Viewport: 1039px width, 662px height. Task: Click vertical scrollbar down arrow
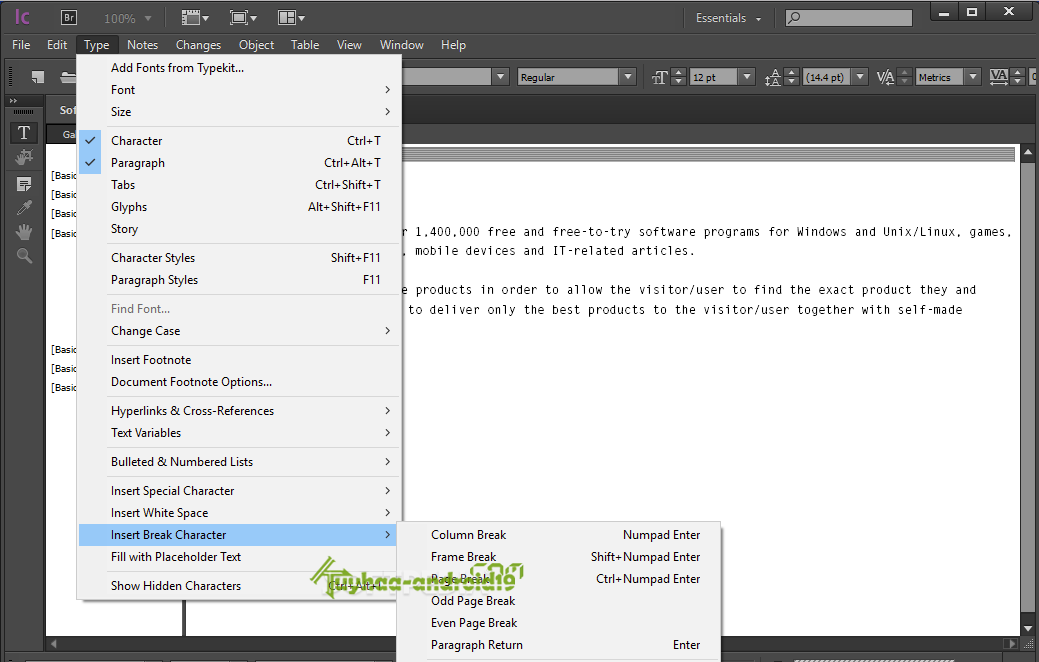pos(1028,628)
